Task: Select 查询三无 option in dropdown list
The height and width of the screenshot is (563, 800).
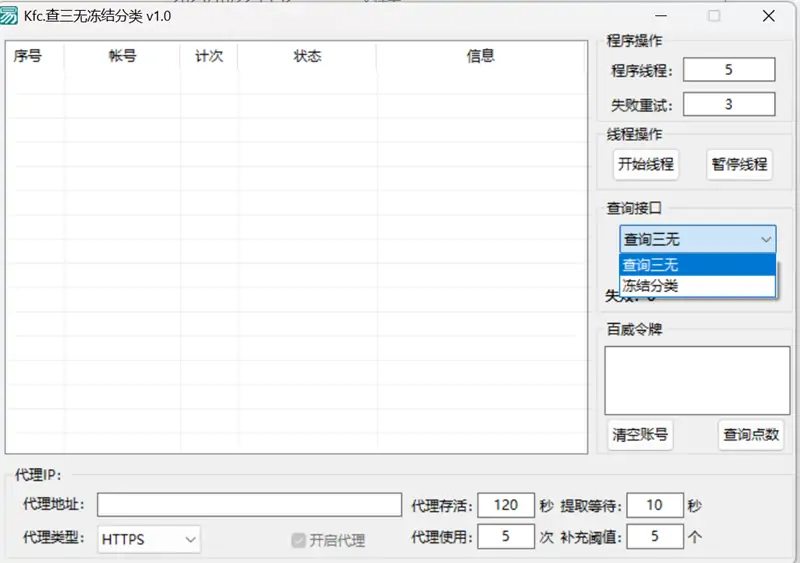Action: (x=697, y=265)
